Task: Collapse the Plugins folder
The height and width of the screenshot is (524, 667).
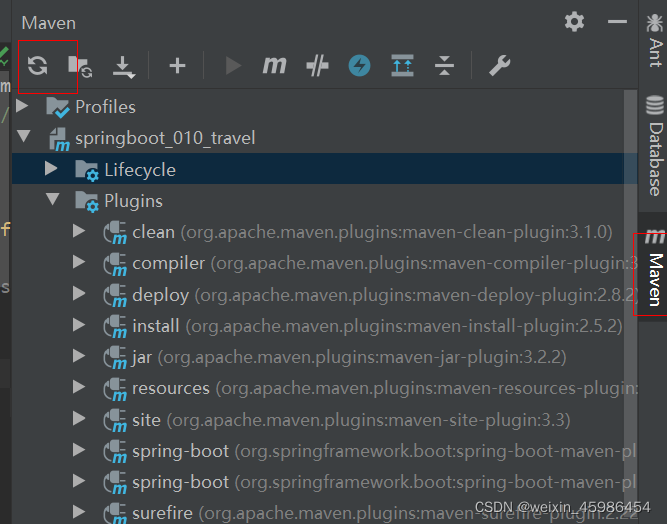Action: [x=53, y=199]
